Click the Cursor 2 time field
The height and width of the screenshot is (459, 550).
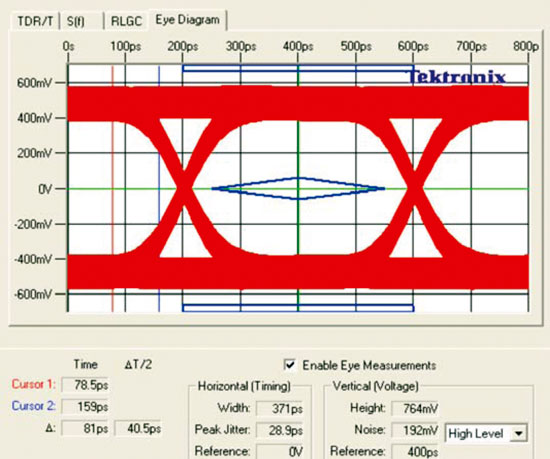[x=85, y=406]
